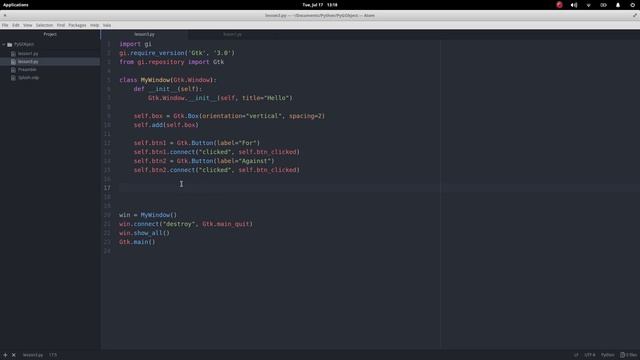Click the files count indicator in status bar

coord(629,355)
